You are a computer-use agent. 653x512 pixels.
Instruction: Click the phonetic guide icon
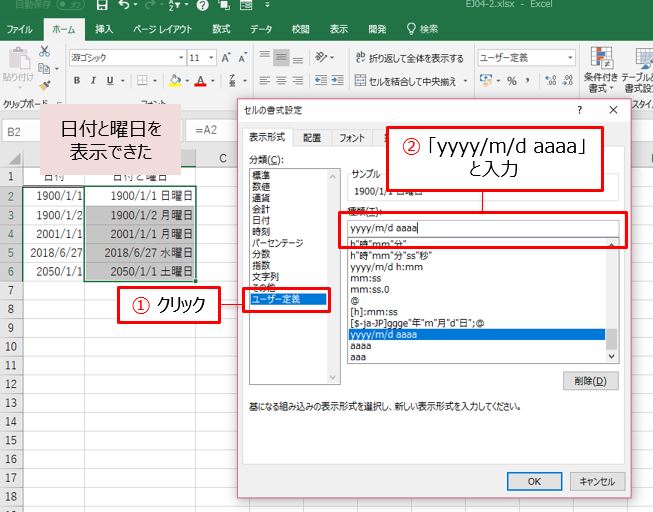pyautogui.click(x=232, y=80)
